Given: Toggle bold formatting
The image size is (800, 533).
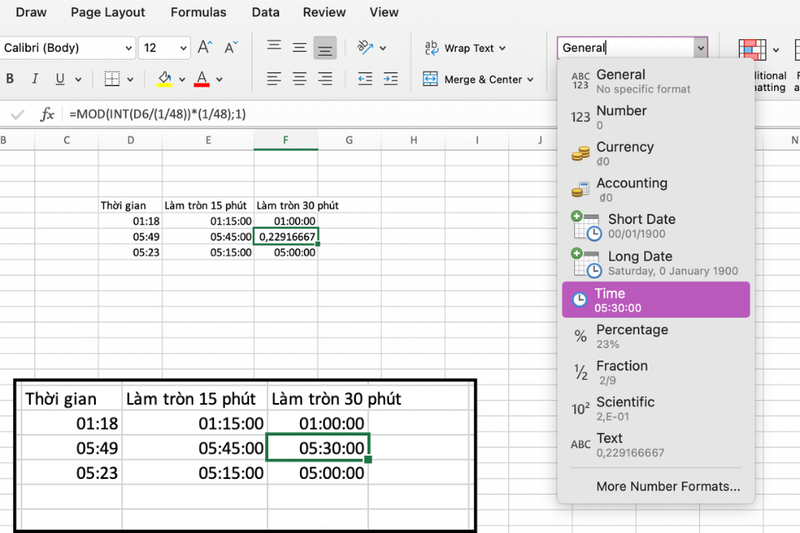Looking at the screenshot, I should 10,79.
